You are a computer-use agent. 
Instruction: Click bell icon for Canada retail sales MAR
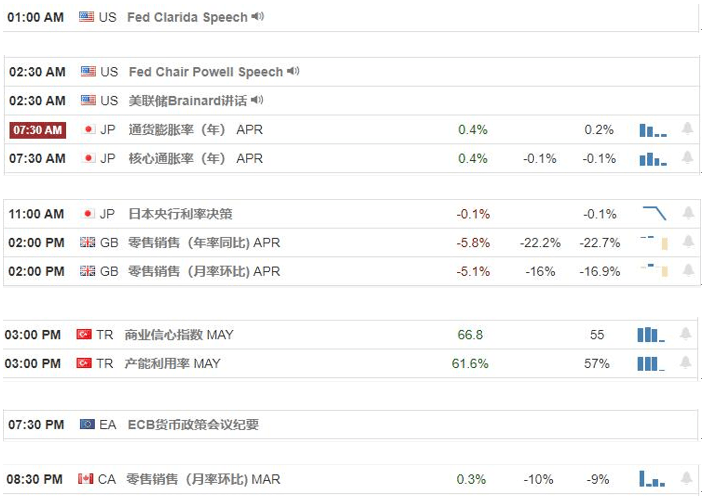pyautogui.click(x=686, y=478)
